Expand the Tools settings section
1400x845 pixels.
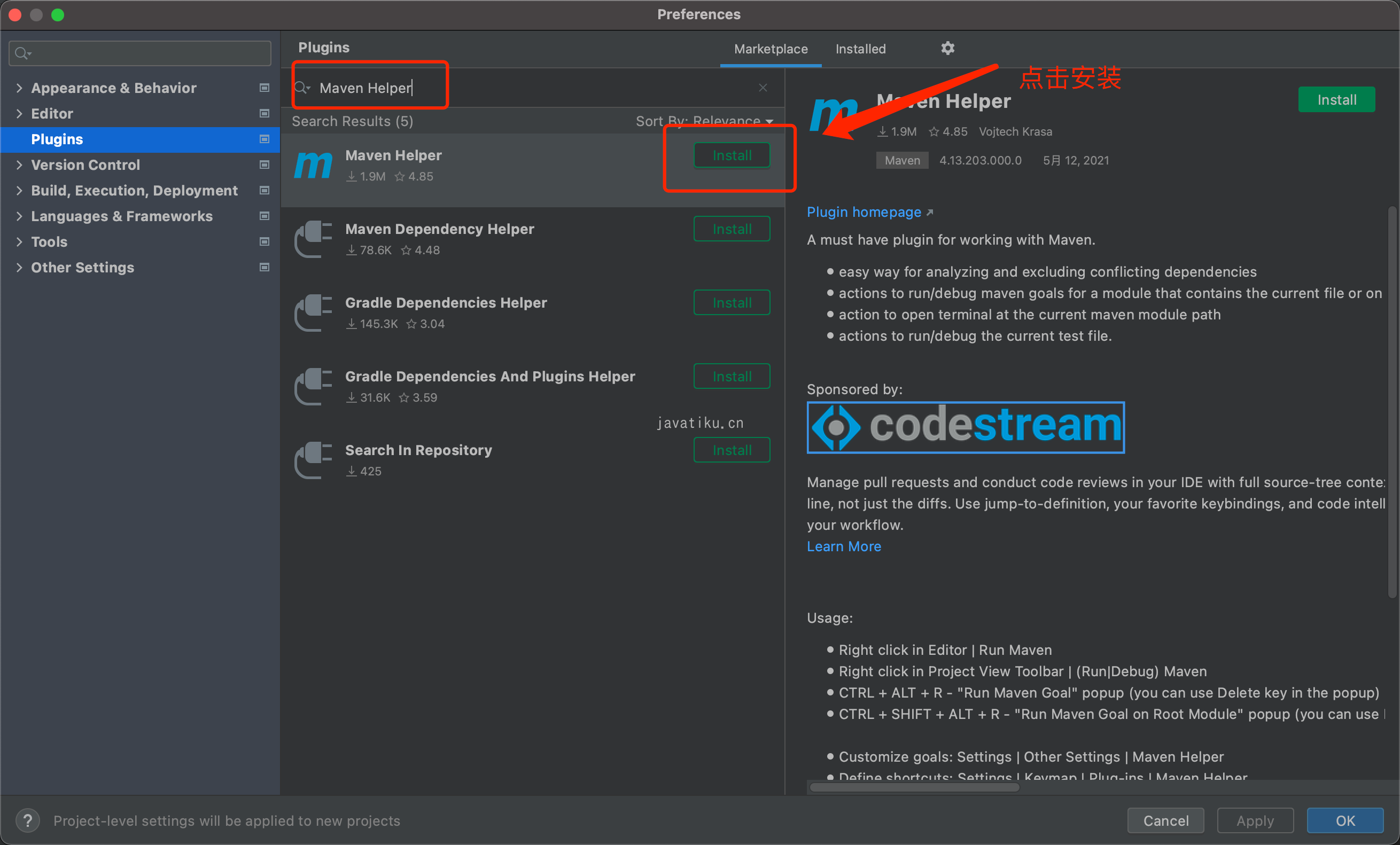pyautogui.click(x=19, y=241)
